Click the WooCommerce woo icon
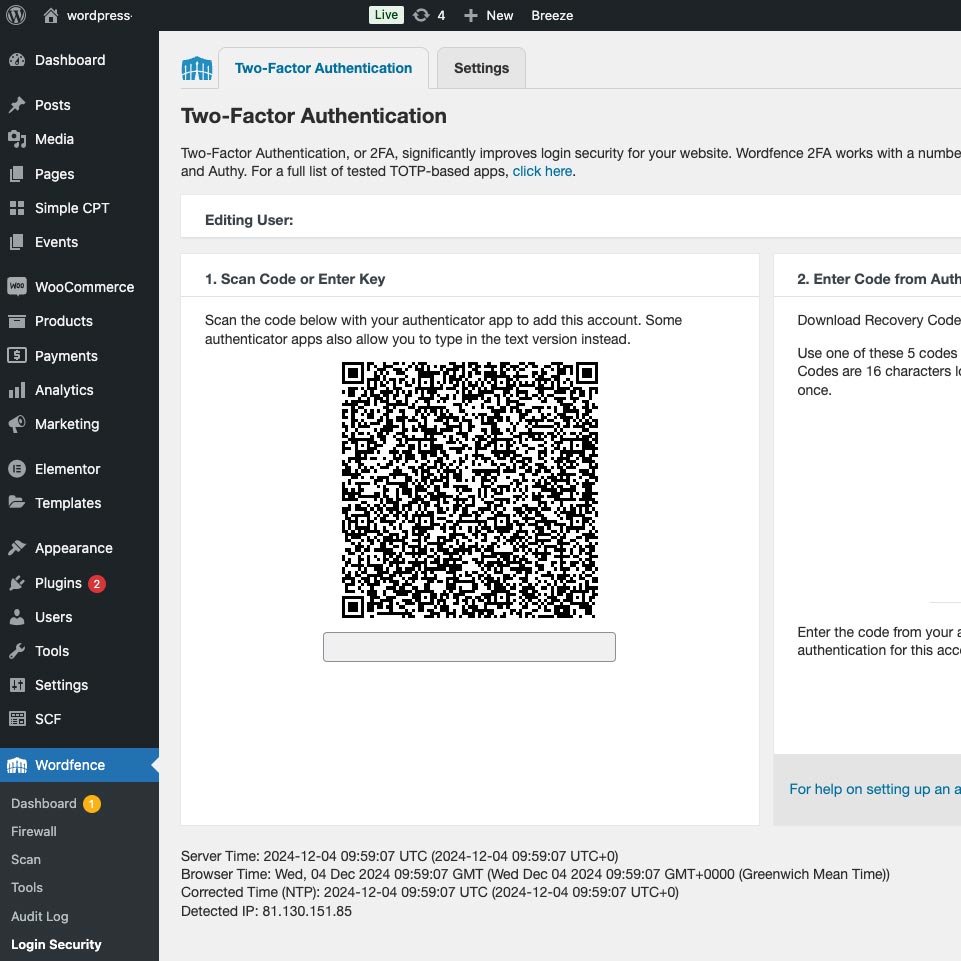Screen dimensions: 961x961 tap(17, 286)
